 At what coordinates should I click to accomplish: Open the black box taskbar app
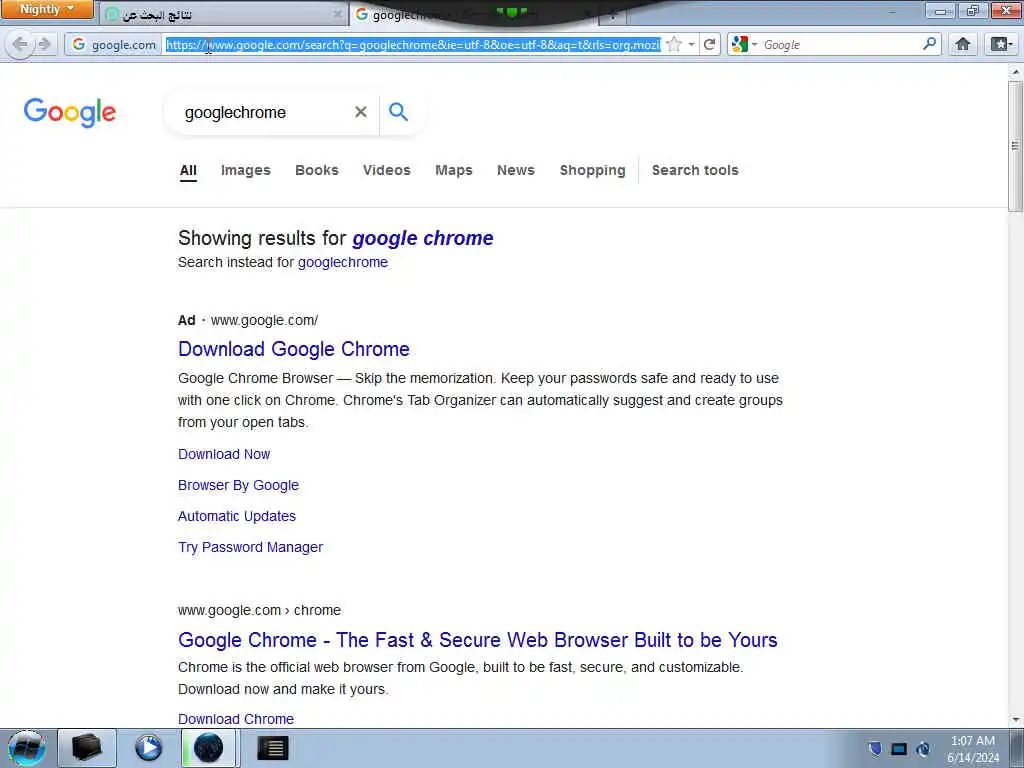(x=87, y=748)
